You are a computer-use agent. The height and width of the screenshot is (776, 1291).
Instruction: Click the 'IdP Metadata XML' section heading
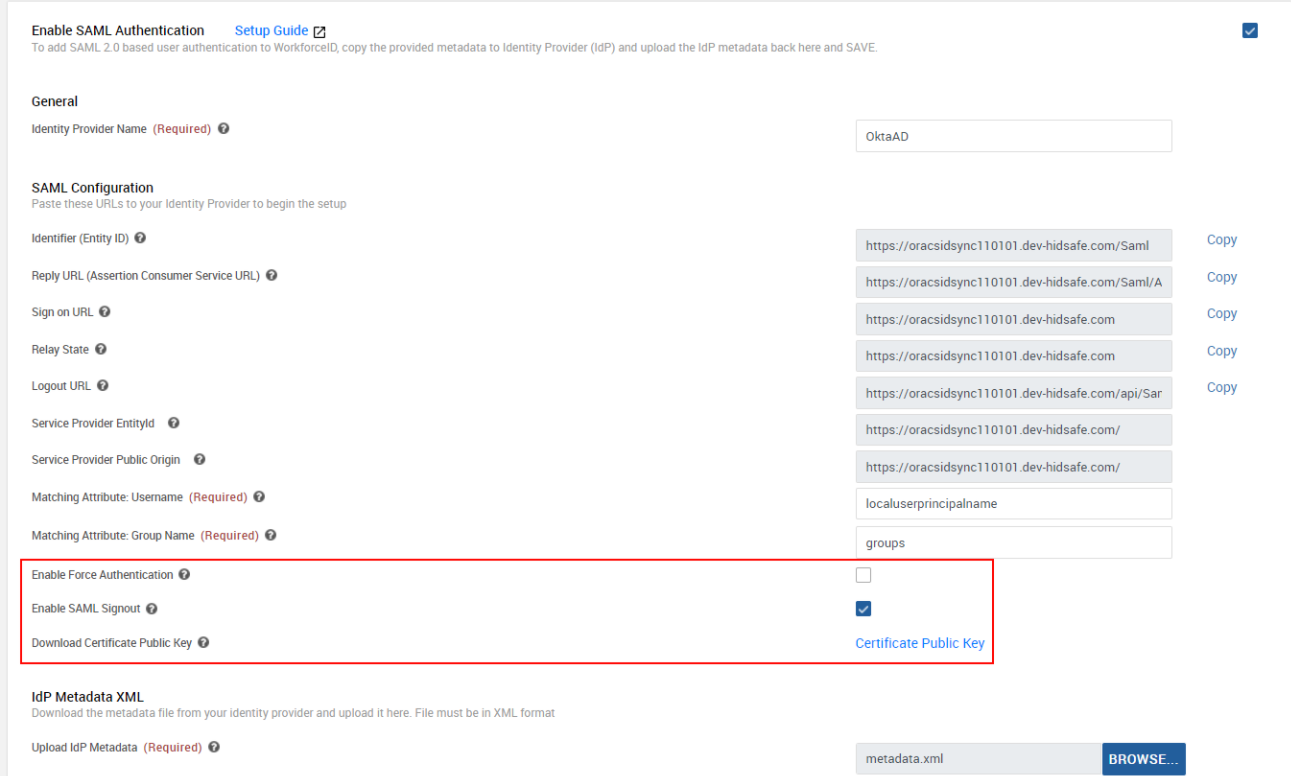89,697
